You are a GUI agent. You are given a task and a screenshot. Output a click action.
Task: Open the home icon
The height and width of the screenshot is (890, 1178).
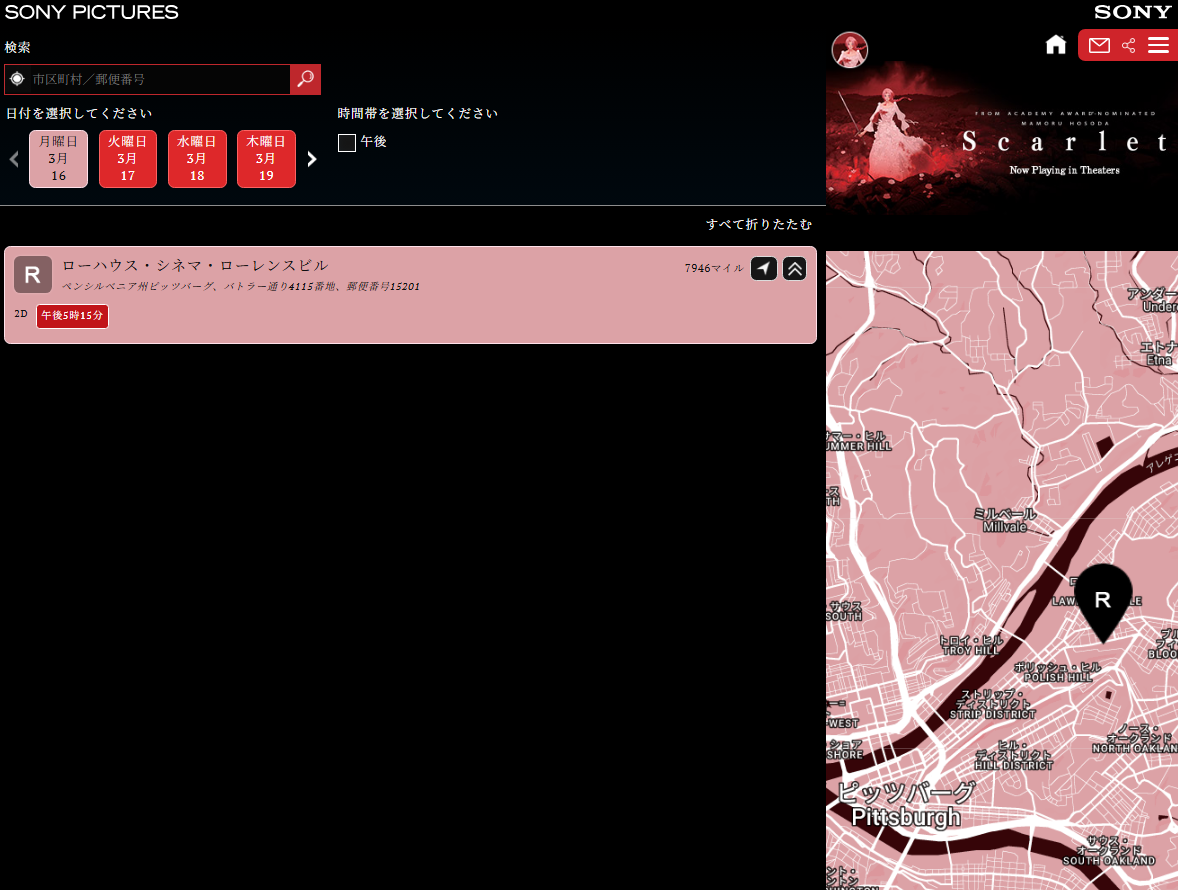coord(1056,45)
